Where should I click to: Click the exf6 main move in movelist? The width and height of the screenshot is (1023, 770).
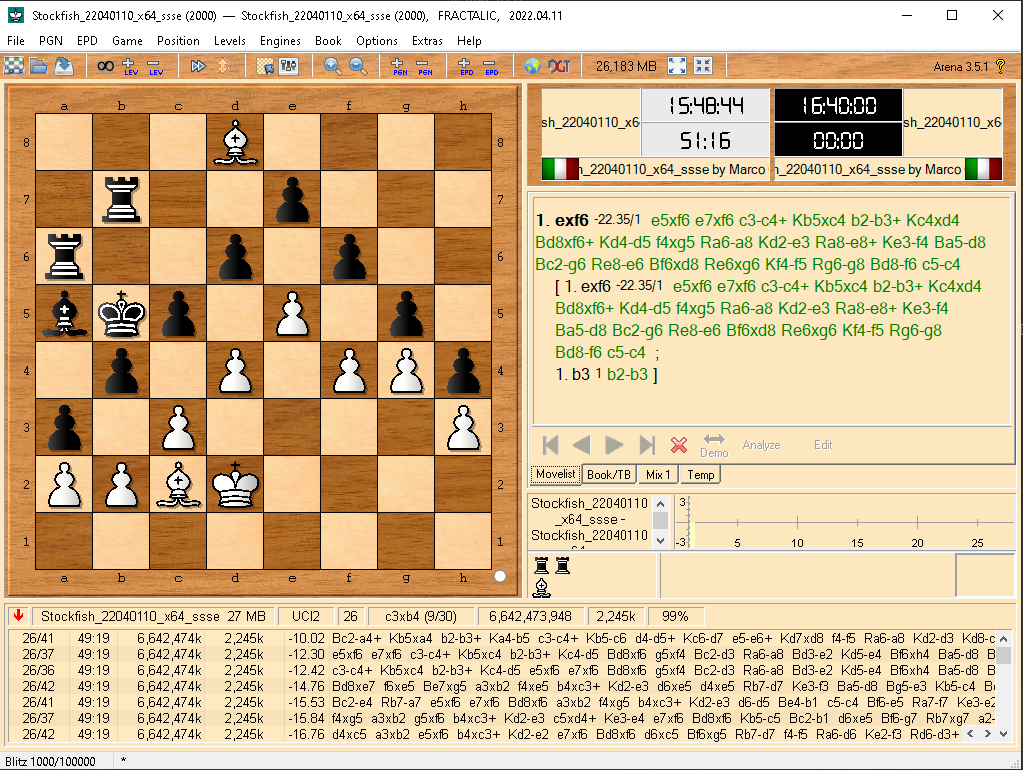(572, 220)
